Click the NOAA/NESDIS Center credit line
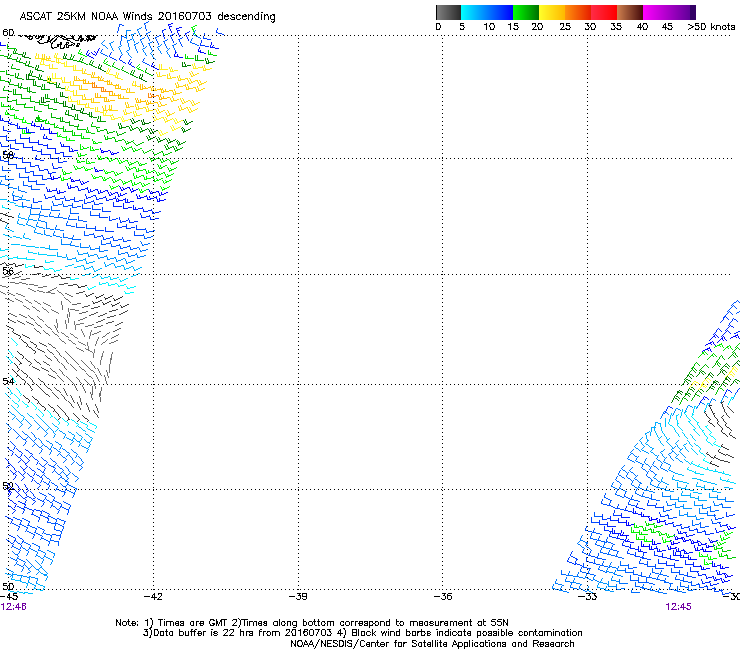 click(x=432, y=644)
